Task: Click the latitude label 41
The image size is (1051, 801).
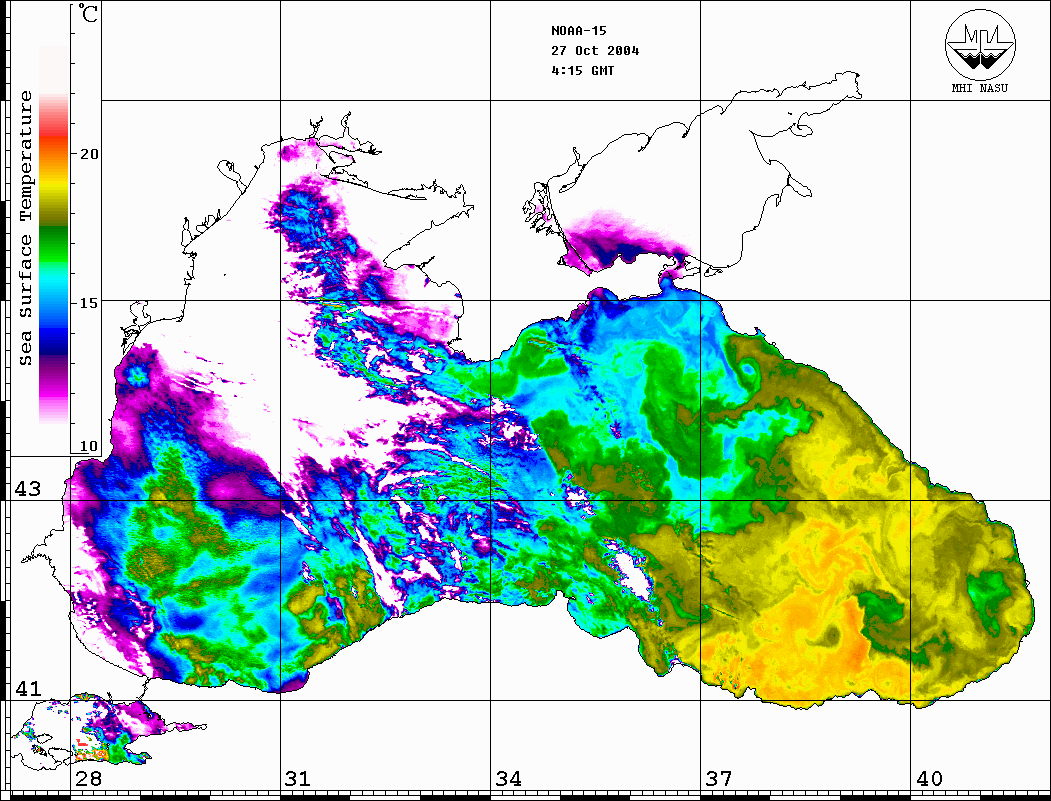Action: point(28,688)
